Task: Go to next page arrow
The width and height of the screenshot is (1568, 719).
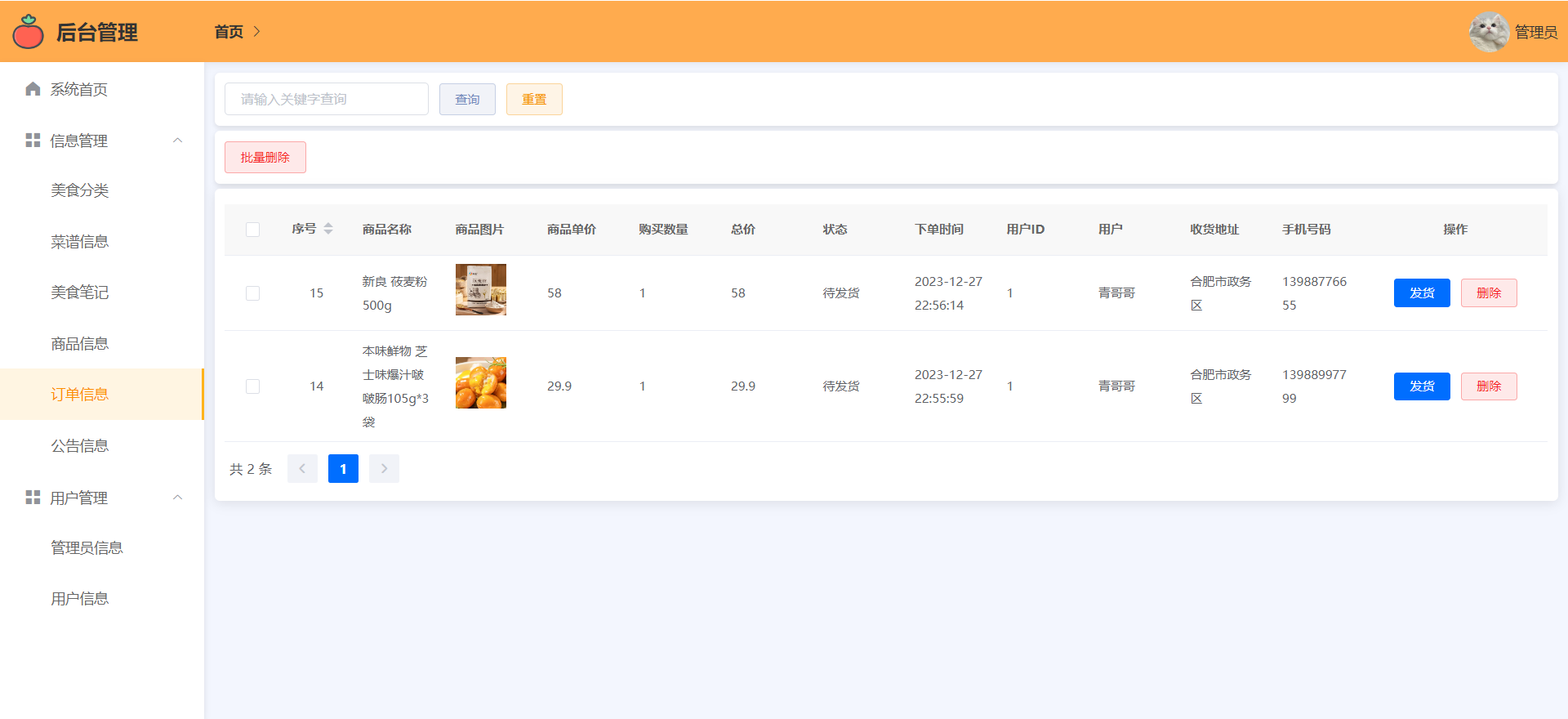Action: [384, 469]
